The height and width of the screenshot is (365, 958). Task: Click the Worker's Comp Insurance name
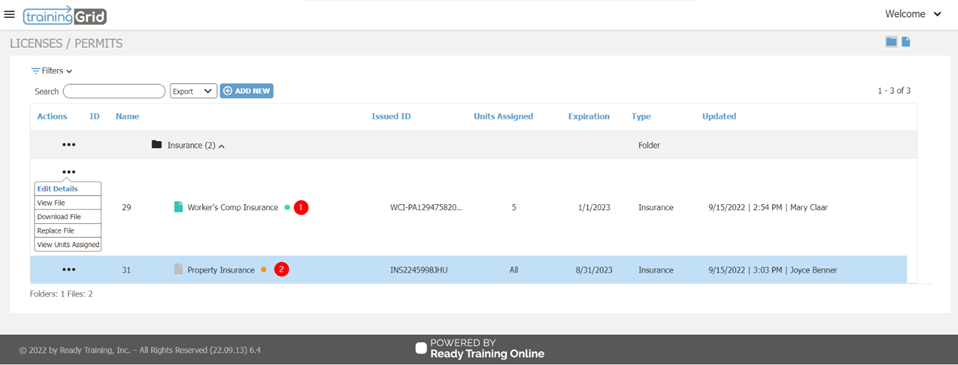(x=233, y=207)
